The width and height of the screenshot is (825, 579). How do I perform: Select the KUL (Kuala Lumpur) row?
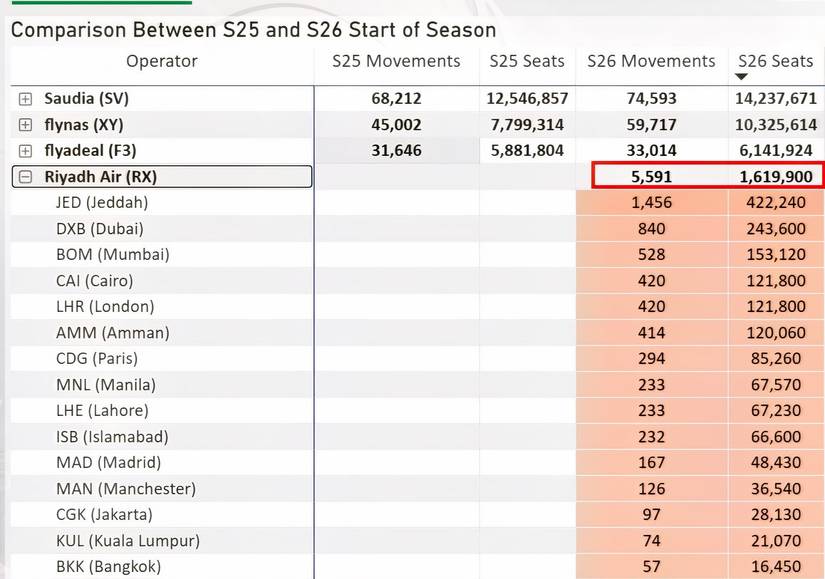(128, 541)
